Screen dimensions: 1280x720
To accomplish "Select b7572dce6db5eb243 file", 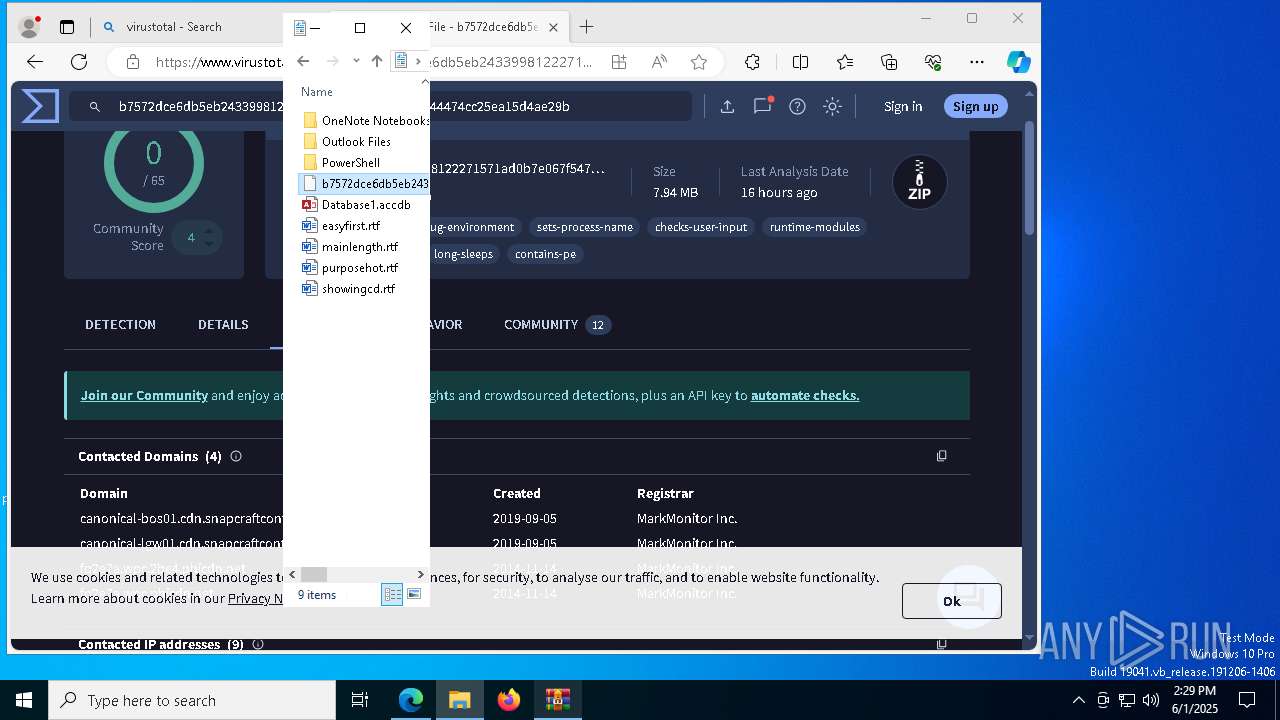I will pyautogui.click(x=365, y=183).
